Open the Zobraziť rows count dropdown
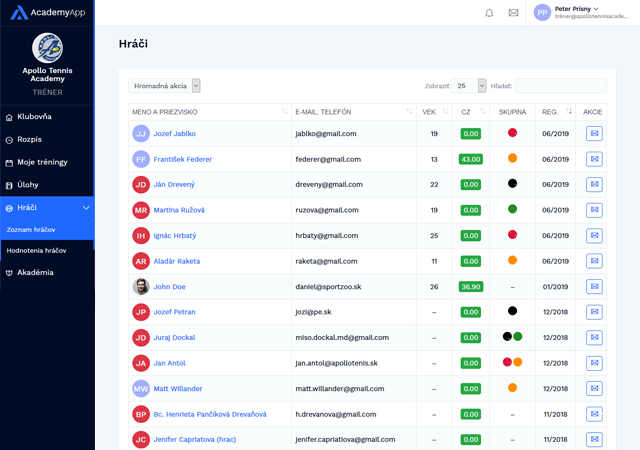This screenshot has width=640, height=450. 470,86
